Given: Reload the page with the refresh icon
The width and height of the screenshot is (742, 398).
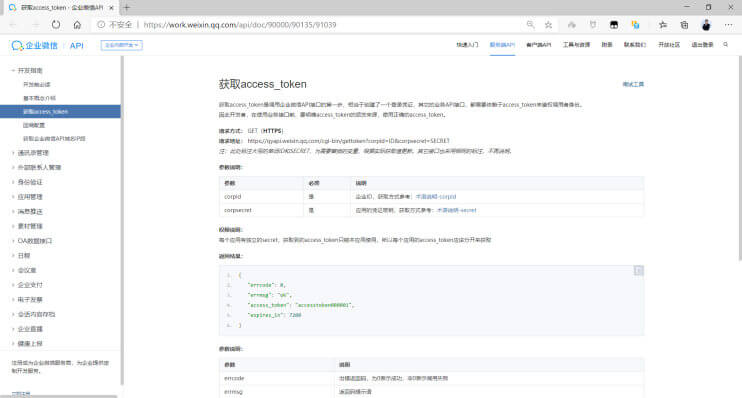Looking at the screenshot, I should 56,25.
